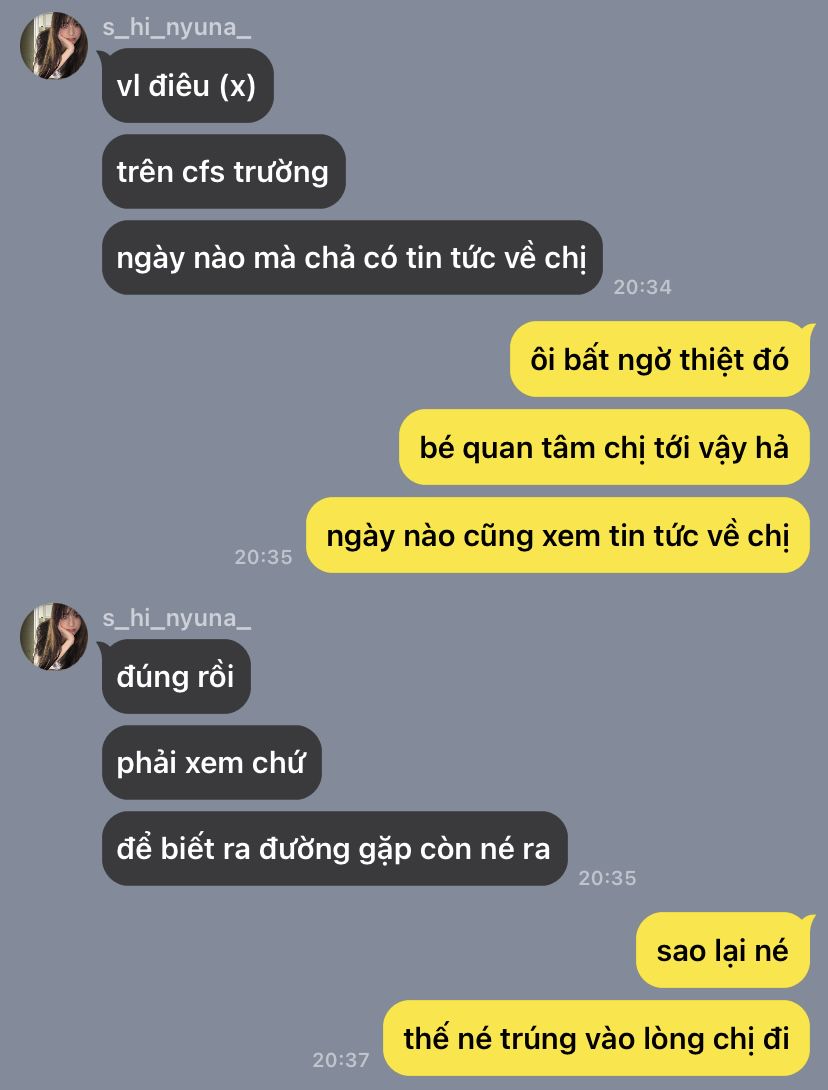Click the 20:35 timestamp beside yellow bubble
This screenshot has height=1090, width=828.
pyautogui.click(x=263, y=557)
